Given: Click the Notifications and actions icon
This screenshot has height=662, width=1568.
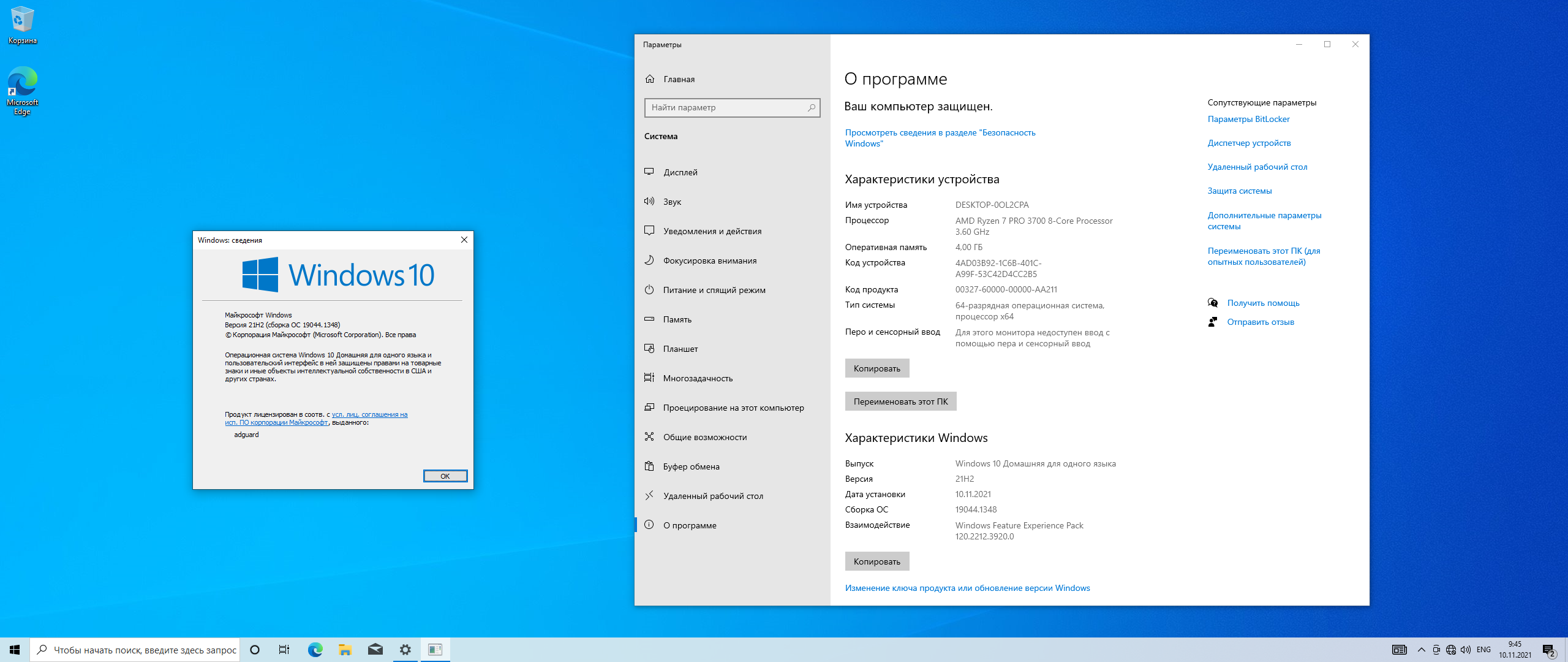Looking at the screenshot, I should (649, 231).
